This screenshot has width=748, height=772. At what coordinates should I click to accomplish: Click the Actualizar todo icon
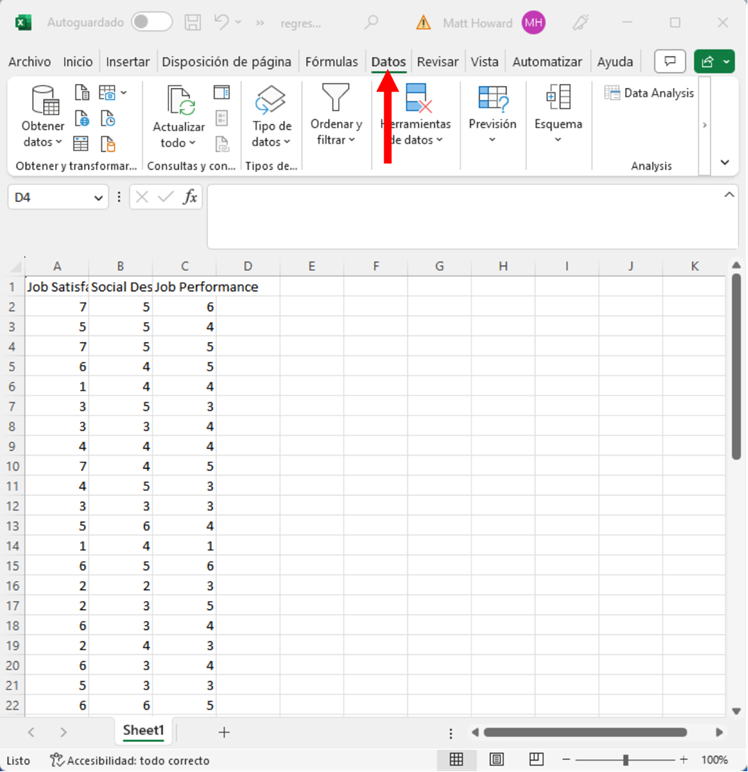[x=180, y=101]
